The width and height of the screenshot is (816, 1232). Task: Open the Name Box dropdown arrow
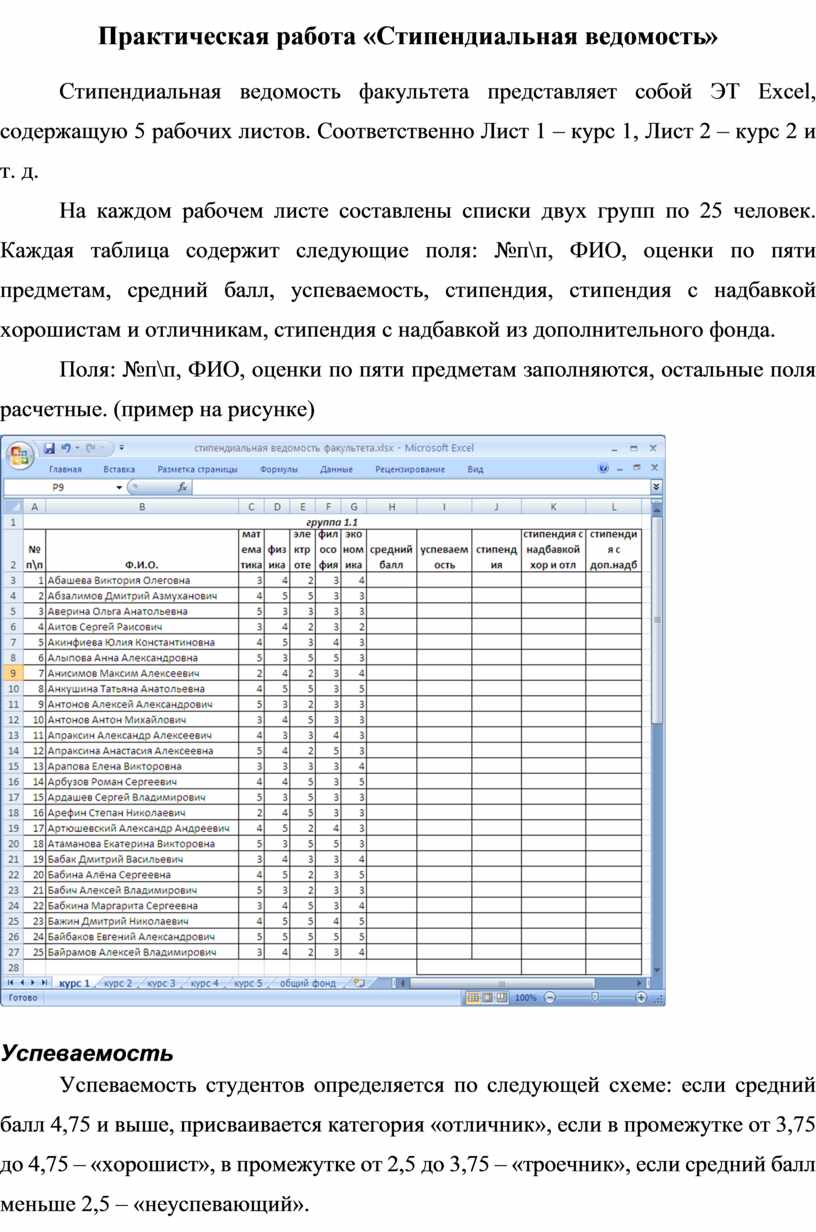121,487
